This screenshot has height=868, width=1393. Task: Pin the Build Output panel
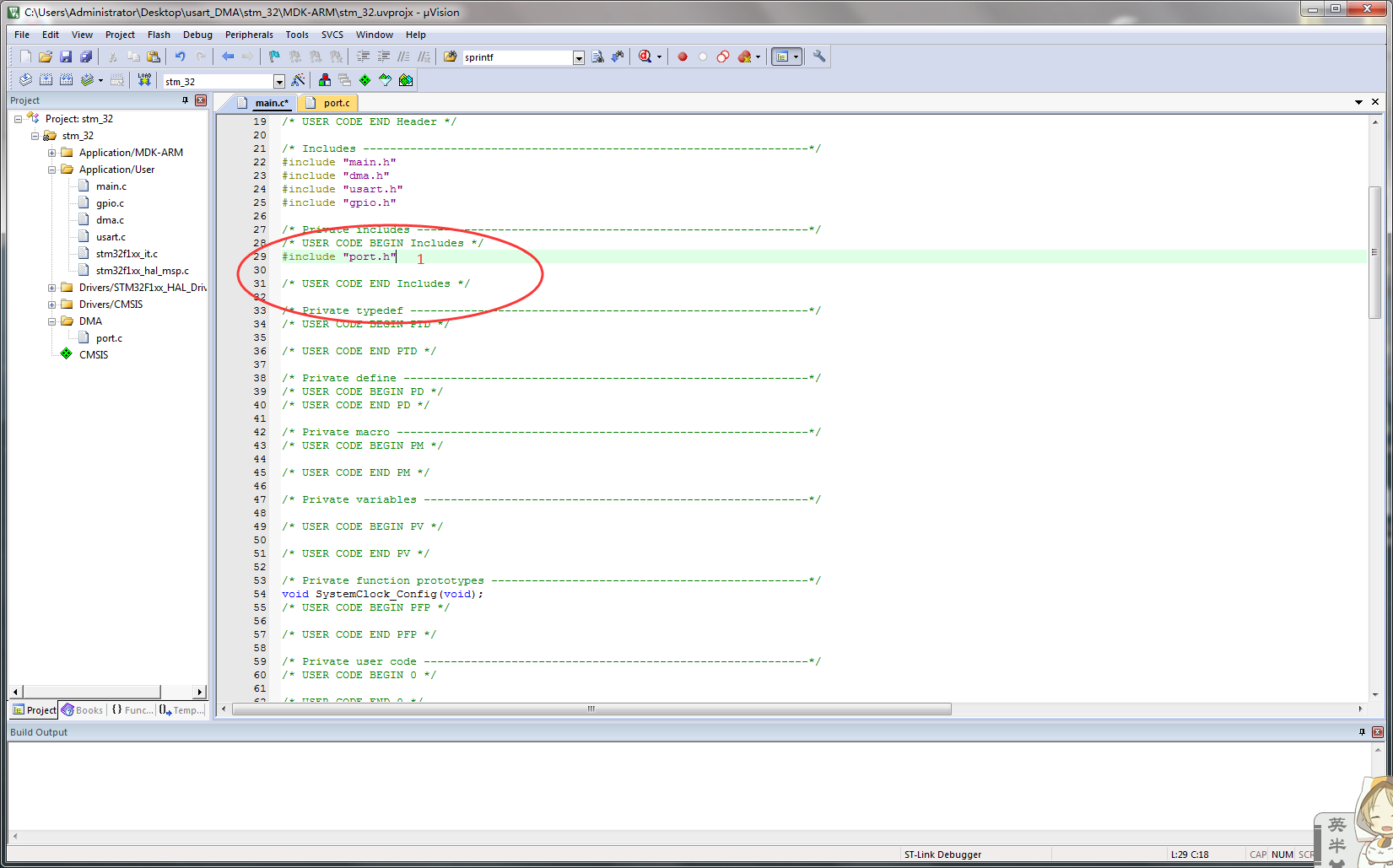click(x=1362, y=732)
